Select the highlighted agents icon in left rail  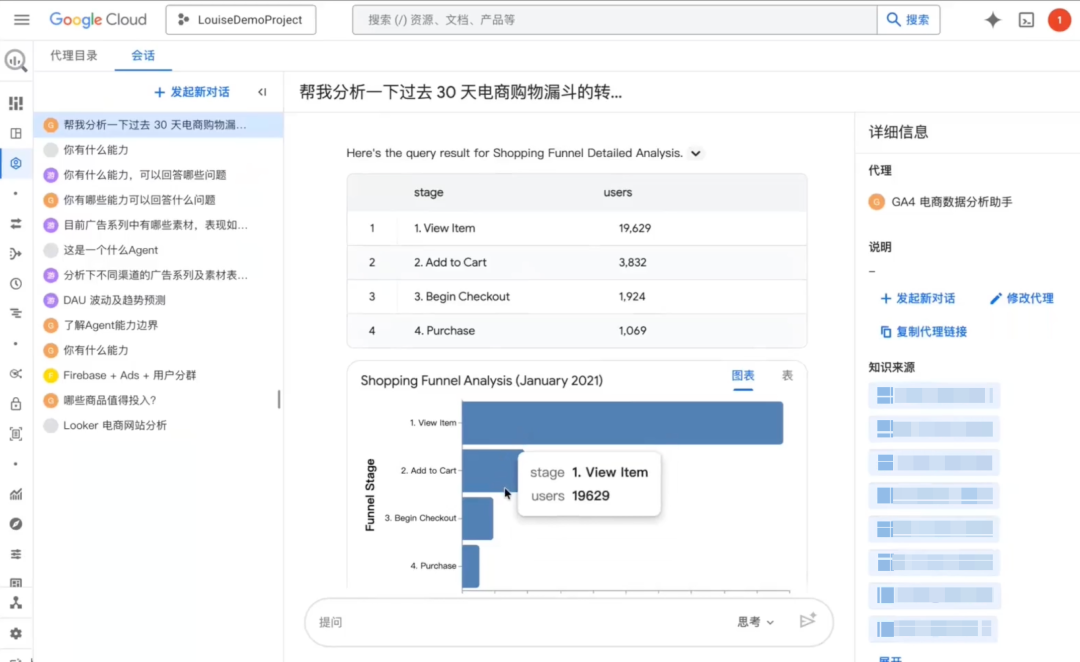coord(16,163)
